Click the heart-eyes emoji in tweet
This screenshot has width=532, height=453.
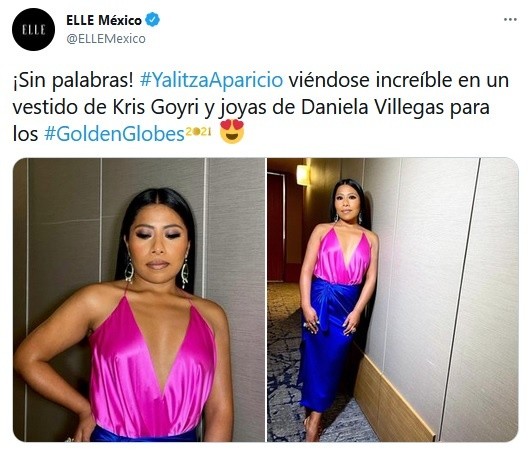coord(232,132)
